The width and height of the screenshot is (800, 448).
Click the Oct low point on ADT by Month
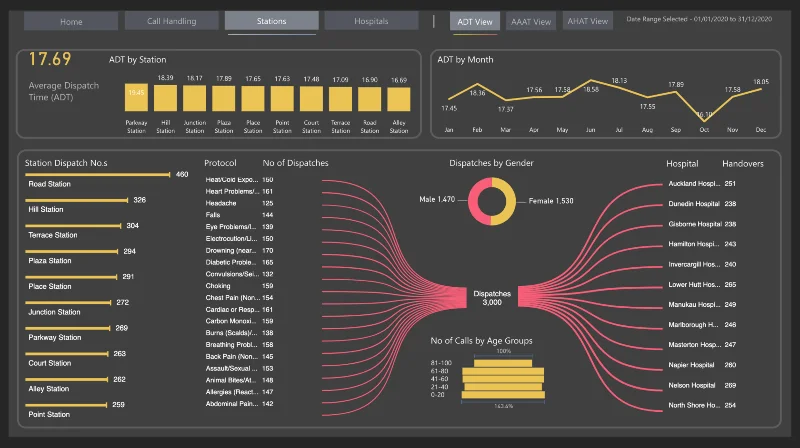point(704,121)
